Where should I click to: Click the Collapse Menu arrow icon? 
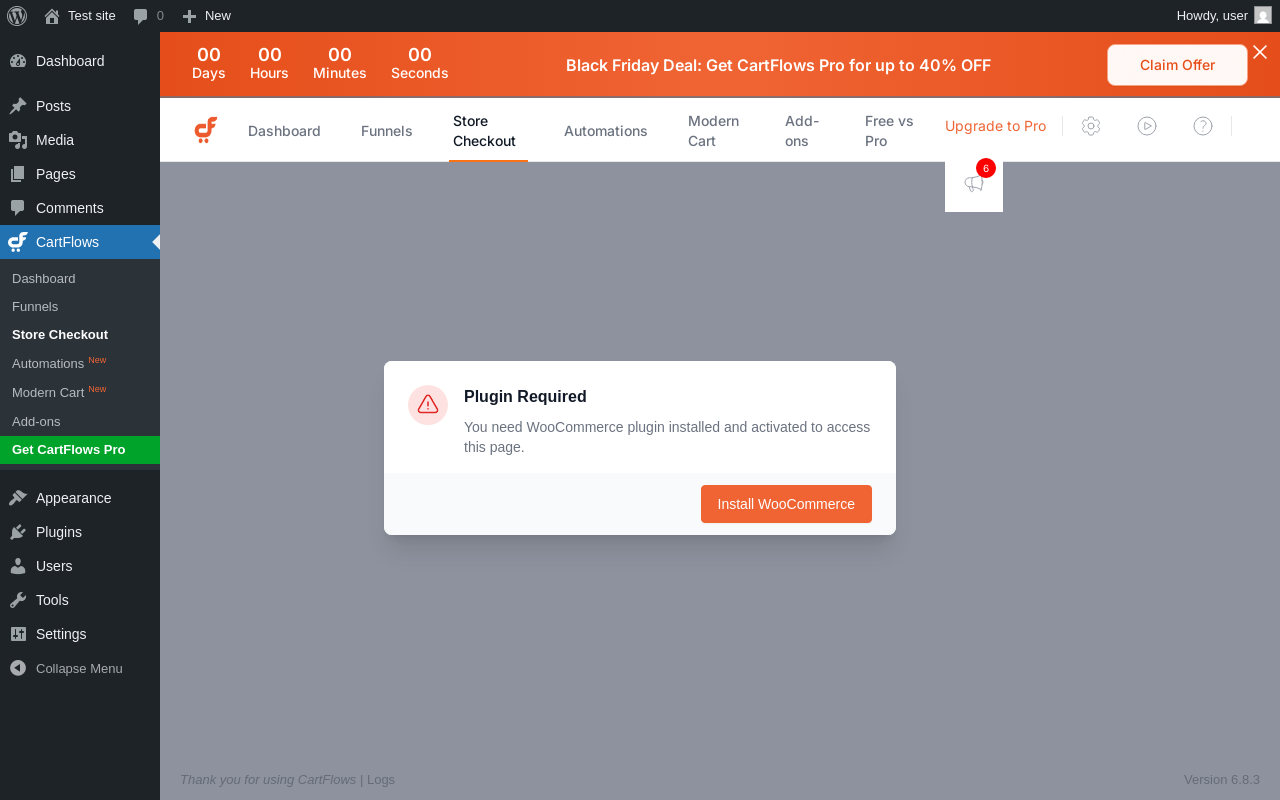click(x=18, y=668)
